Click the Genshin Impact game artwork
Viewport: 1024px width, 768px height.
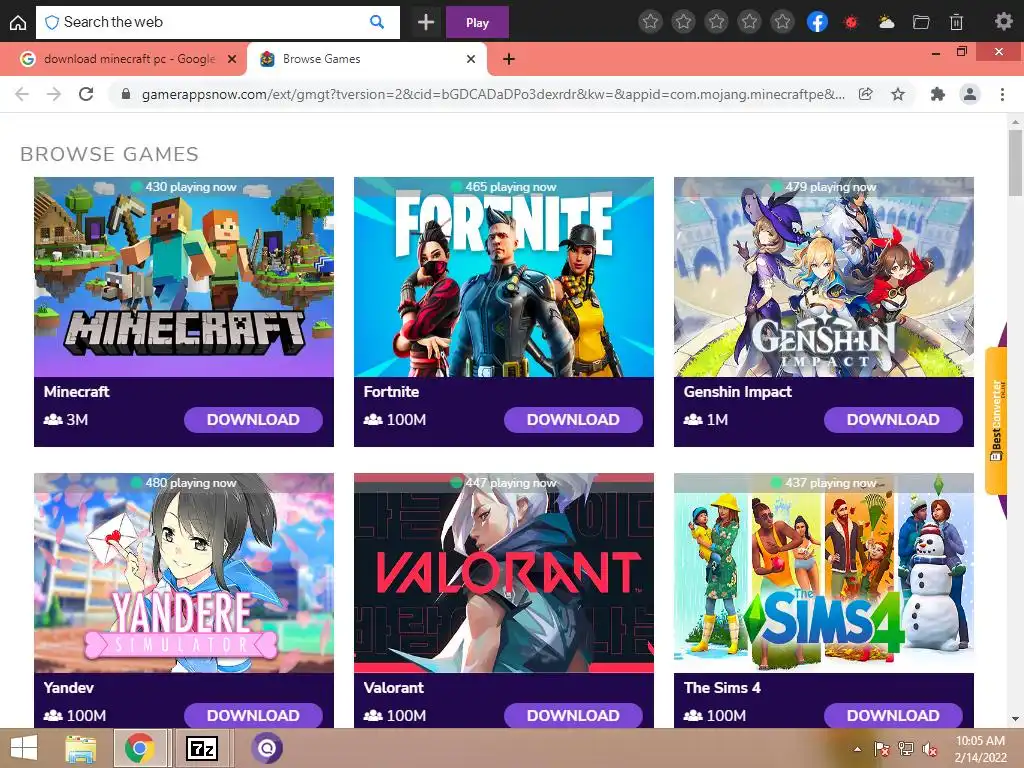pyautogui.click(x=824, y=277)
